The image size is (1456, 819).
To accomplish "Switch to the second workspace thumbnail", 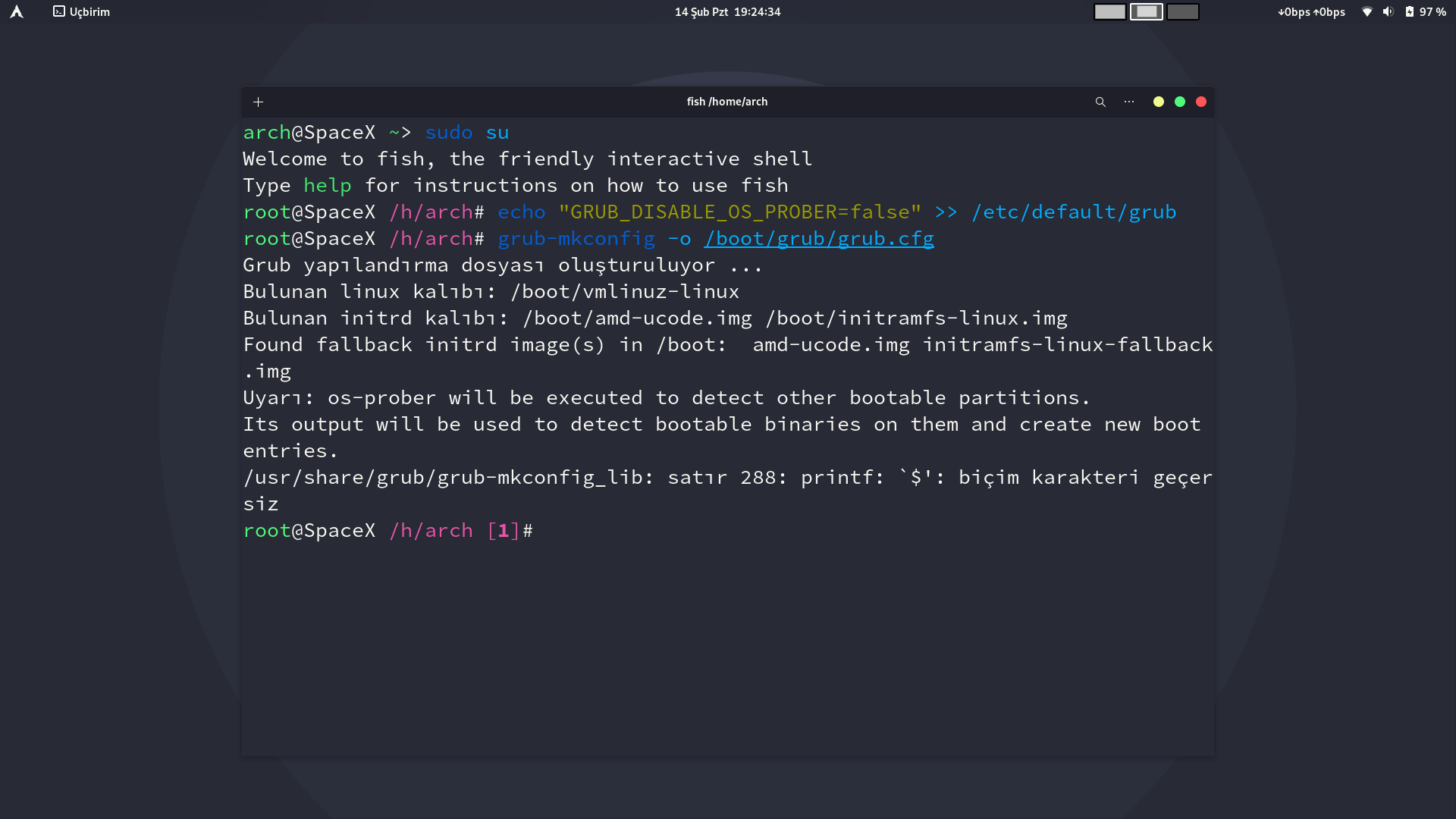I will point(1146,11).
